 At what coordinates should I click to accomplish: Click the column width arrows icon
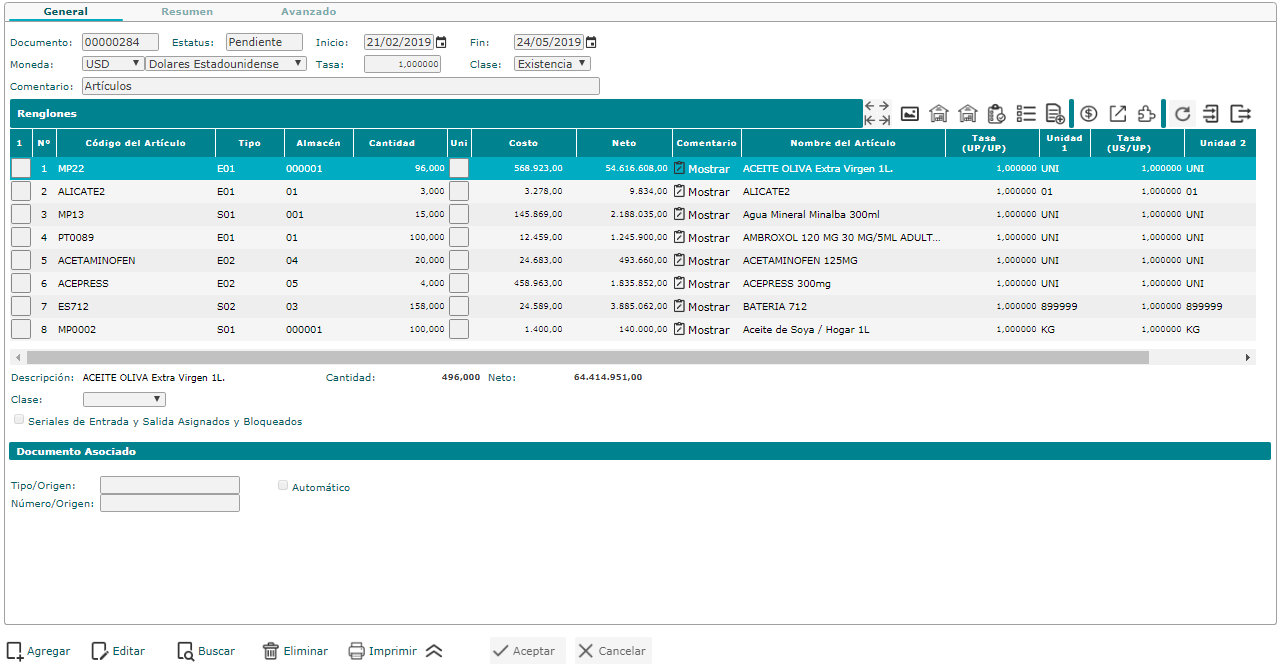[877, 113]
